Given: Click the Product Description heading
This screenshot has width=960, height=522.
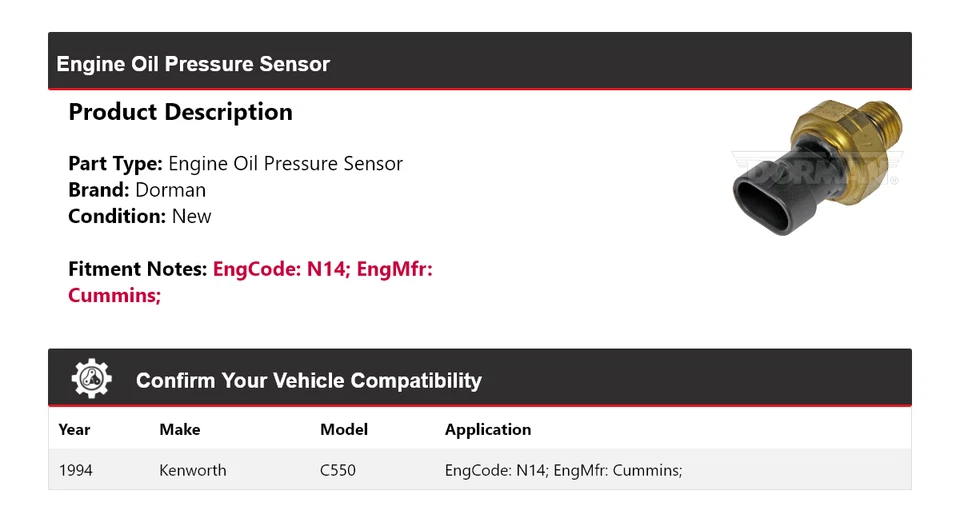Looking at the screenshot, I should coord(180,112).
